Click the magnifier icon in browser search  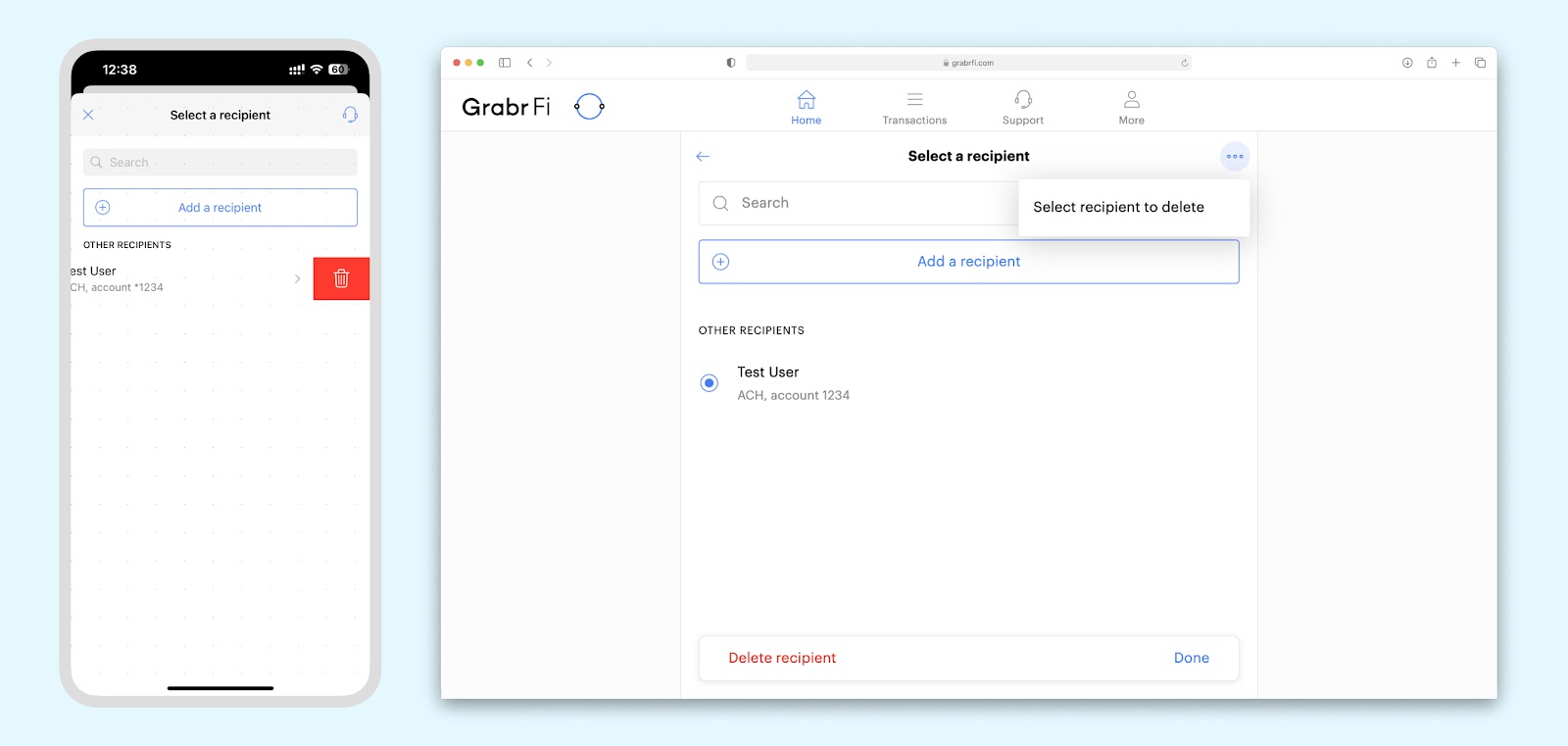click(x=720, y=203)
